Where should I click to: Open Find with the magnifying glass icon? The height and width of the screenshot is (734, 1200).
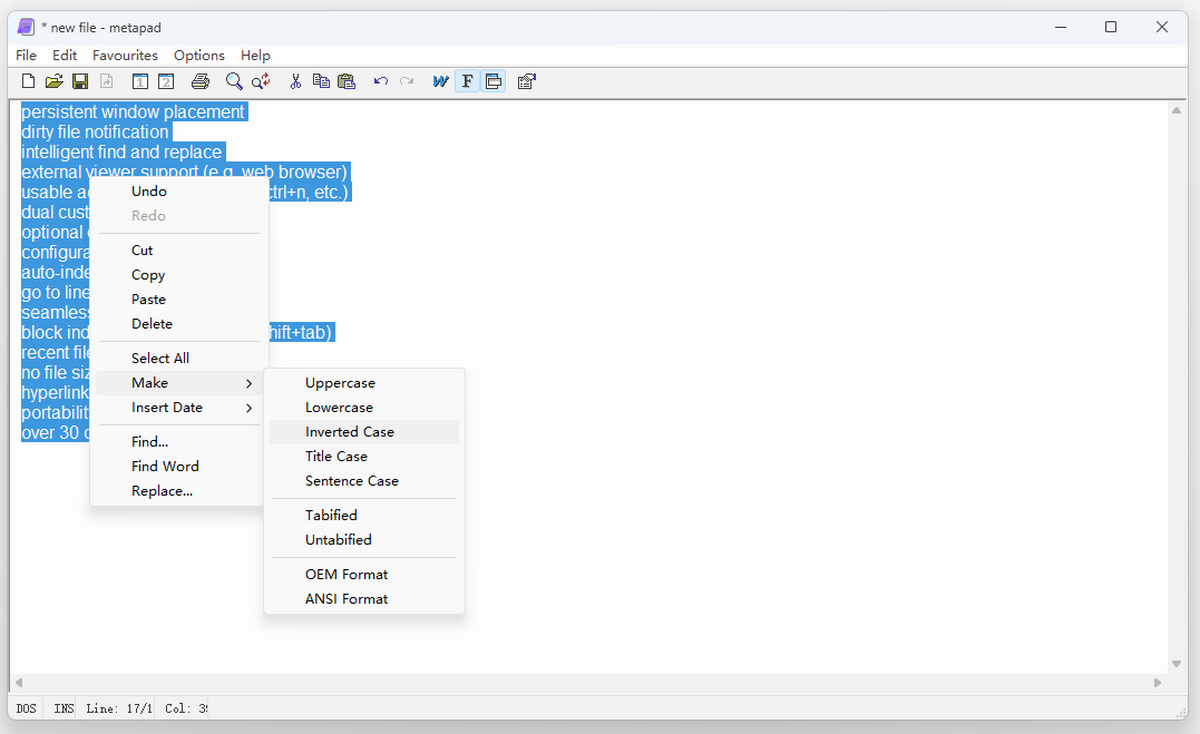[x=234, y=82]
